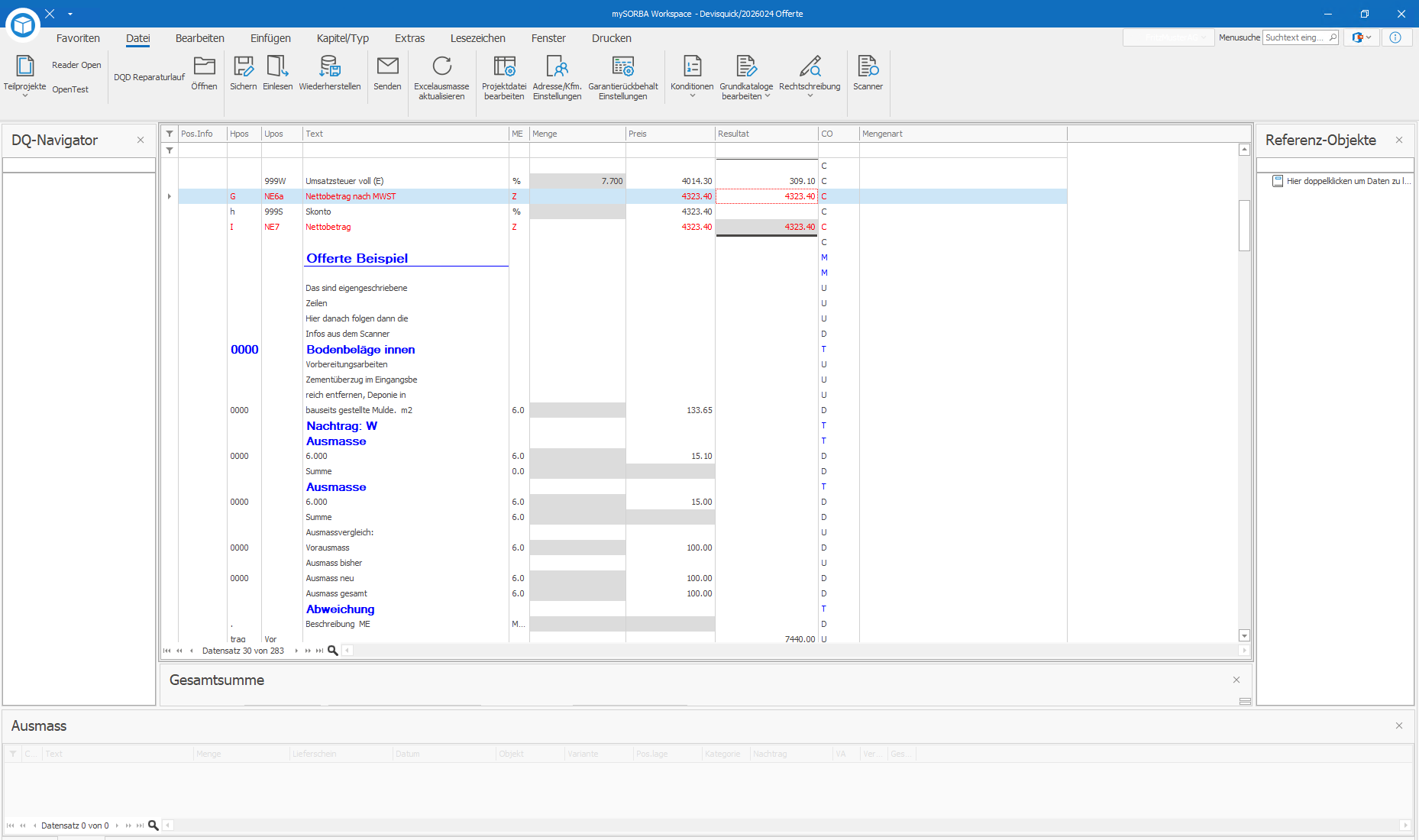Go to the previous record in the main grid

click(191, 651)
